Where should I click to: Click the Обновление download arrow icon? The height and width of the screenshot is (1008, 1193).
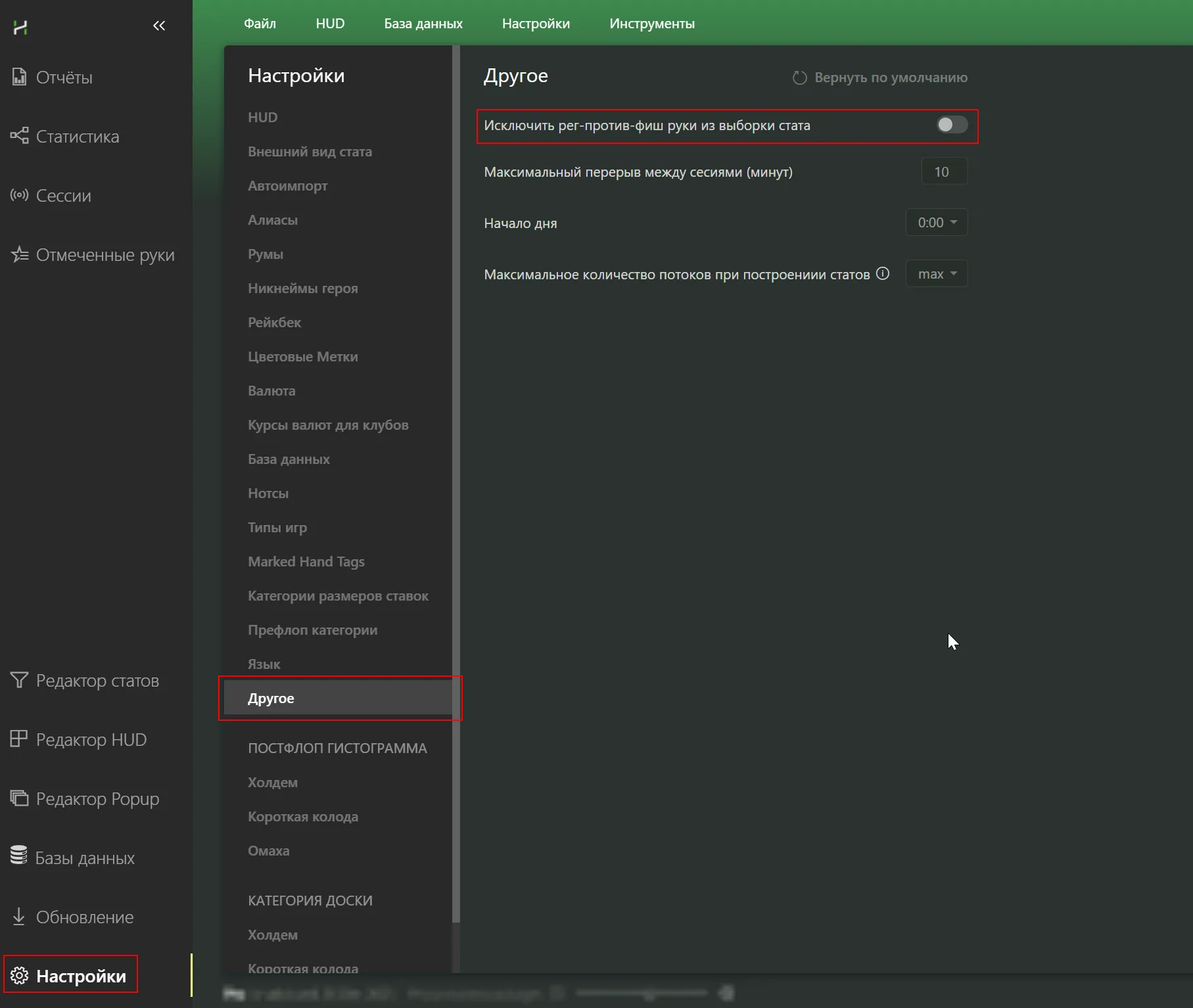[x=19, y=916]
